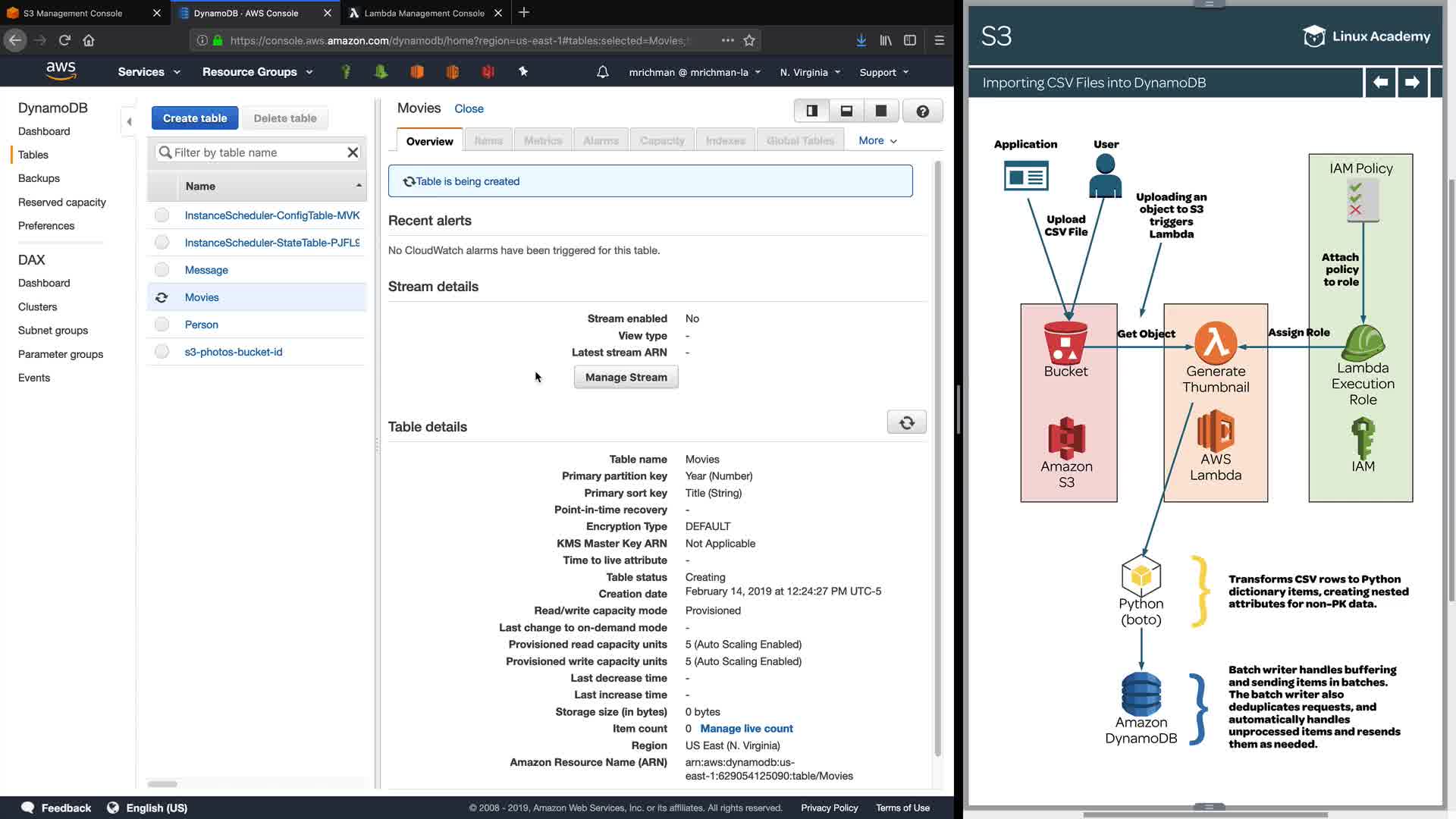The image size is (1456, 819).
Task: Click the AWS notifications bell icon
Action: click(x=602, y=72)
